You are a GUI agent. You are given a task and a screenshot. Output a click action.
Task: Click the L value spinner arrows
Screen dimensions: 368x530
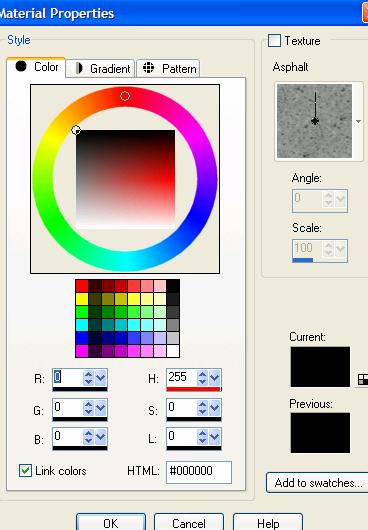202,437
